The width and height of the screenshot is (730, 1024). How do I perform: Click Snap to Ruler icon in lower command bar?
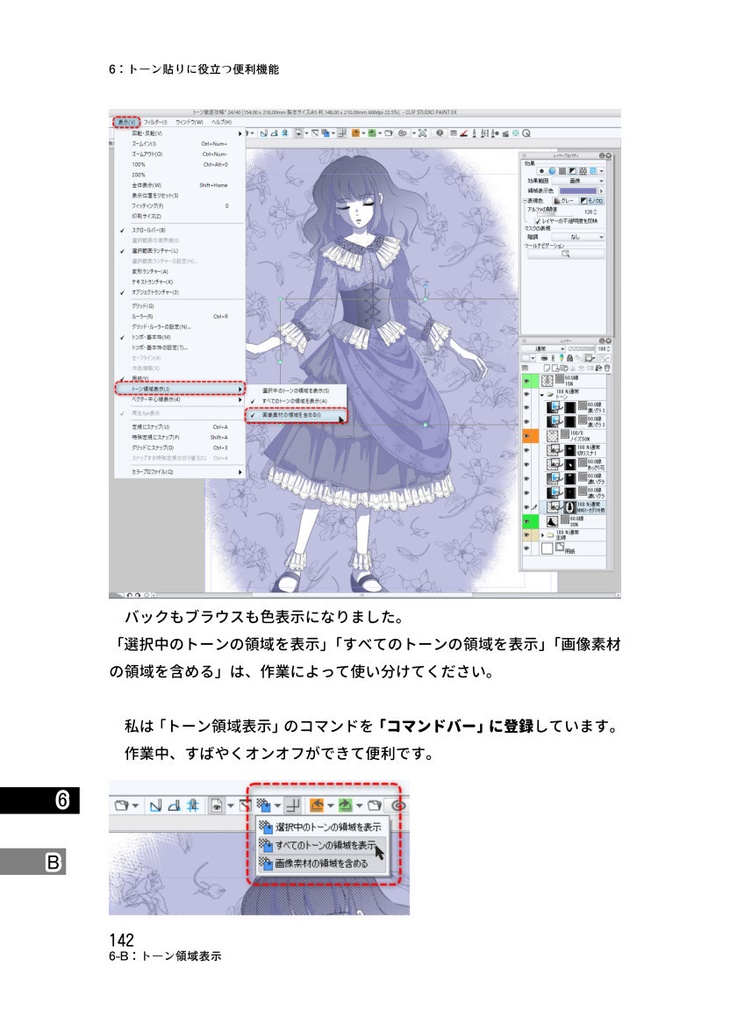coord(155,805)
